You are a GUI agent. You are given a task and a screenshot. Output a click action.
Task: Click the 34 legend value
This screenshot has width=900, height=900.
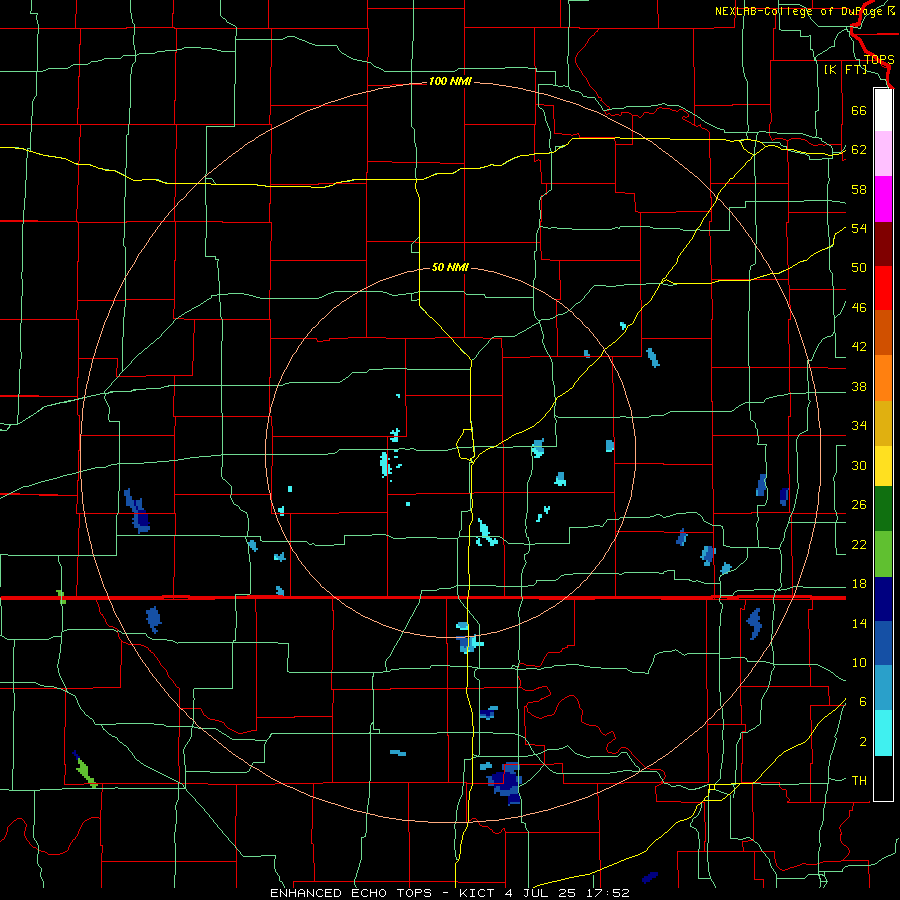point(859,425)
